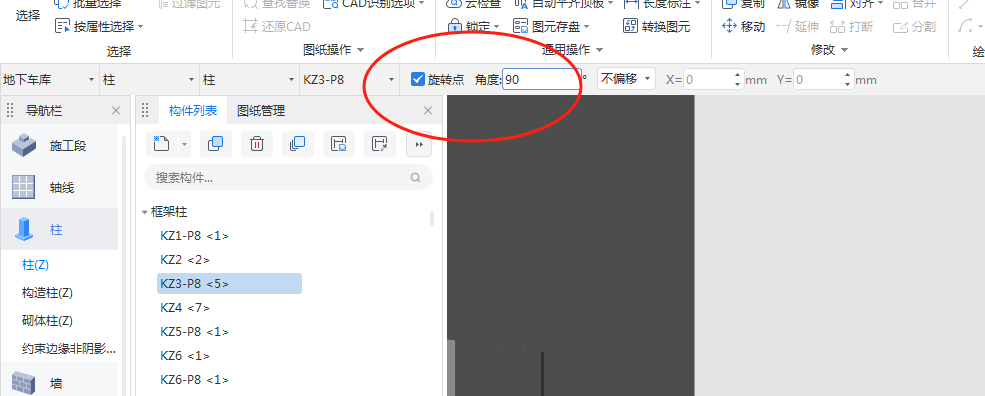Collapse the 柱 category in navigation
This screenshot has width=985, height=396.
(59, 229)
